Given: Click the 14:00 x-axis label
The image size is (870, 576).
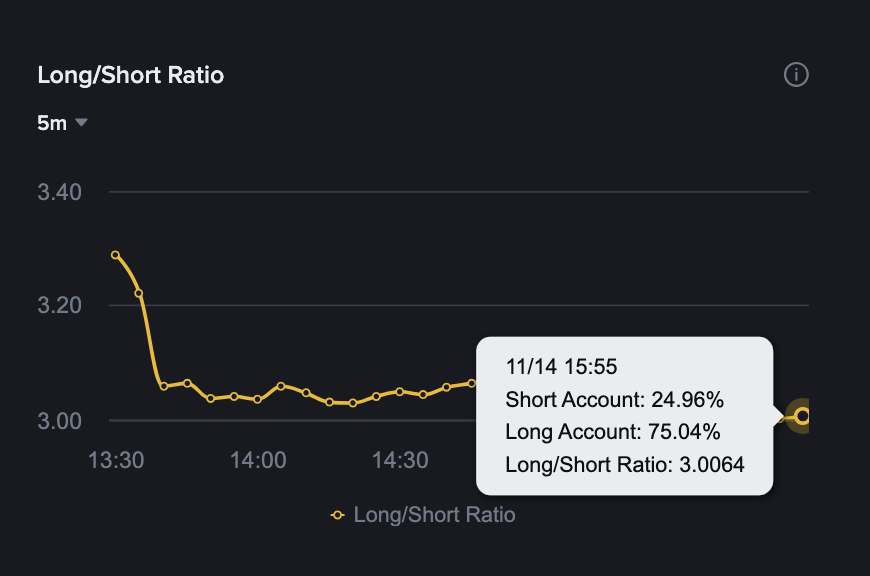Looking at the screenshot, I should pos(258,460).
